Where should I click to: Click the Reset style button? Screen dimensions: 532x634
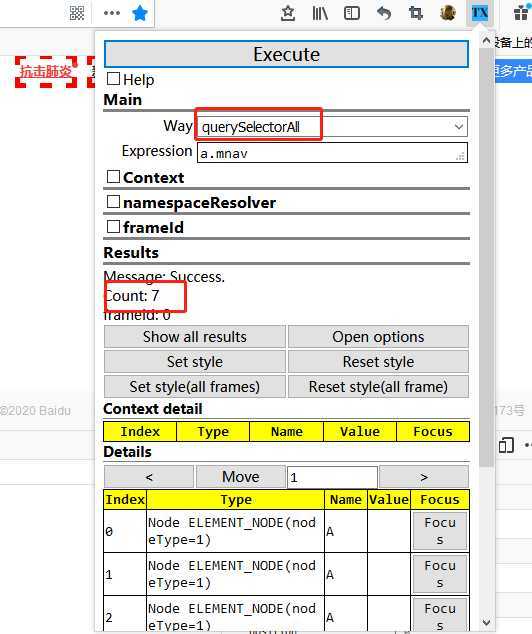pos(378,361)
